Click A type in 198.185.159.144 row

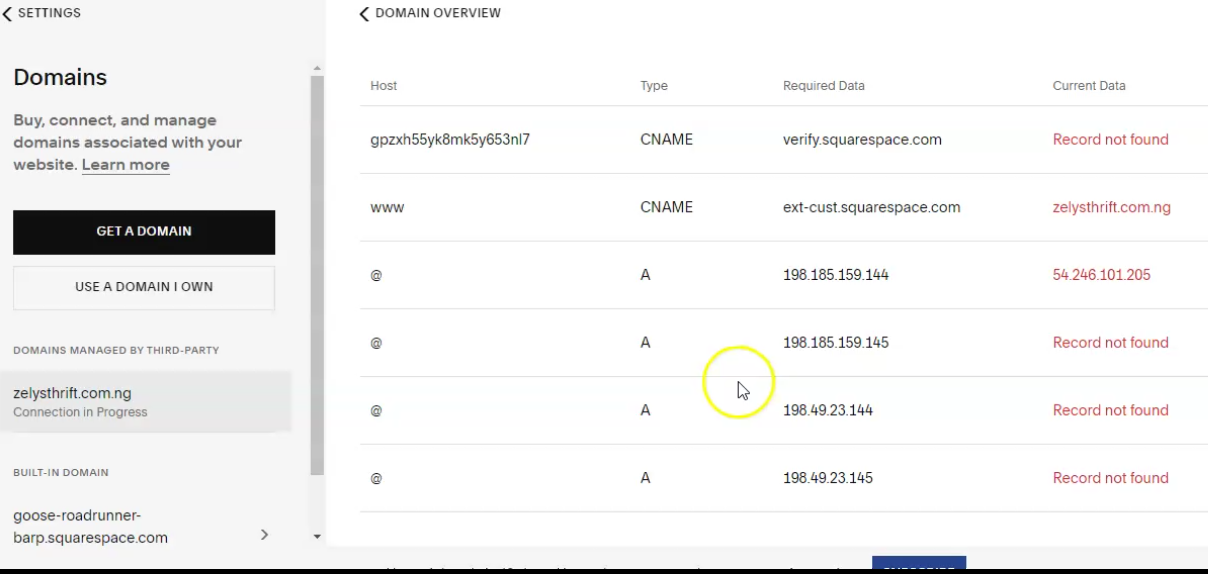pyautogui.click(x=645, y=275)
